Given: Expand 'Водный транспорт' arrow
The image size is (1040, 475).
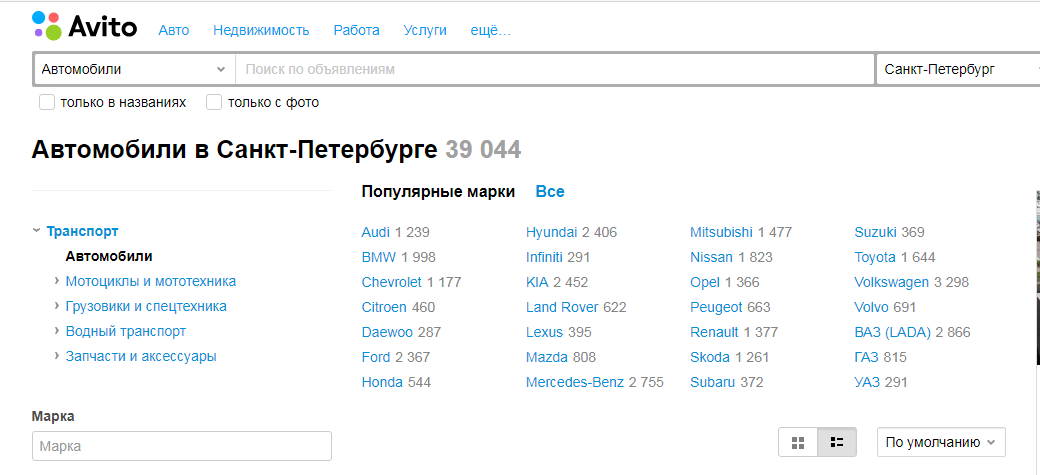Looking at the screenshot, I should click(57, 331).
